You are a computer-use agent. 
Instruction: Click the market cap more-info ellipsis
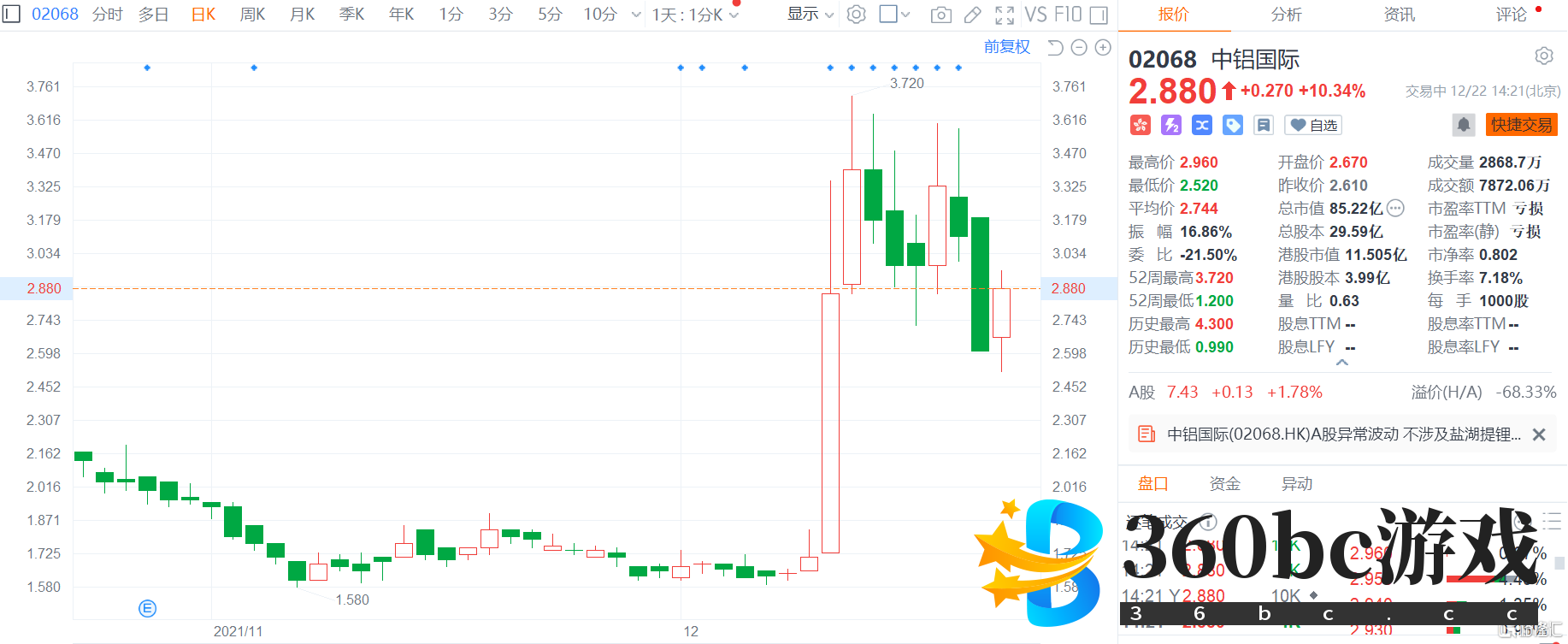[1395, 208]
